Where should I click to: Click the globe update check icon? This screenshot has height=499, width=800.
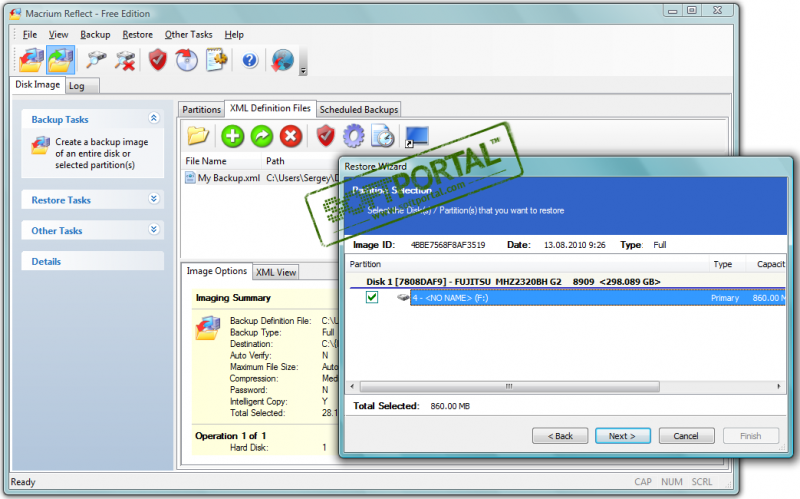pyautogui.click(x=282, y=60)
